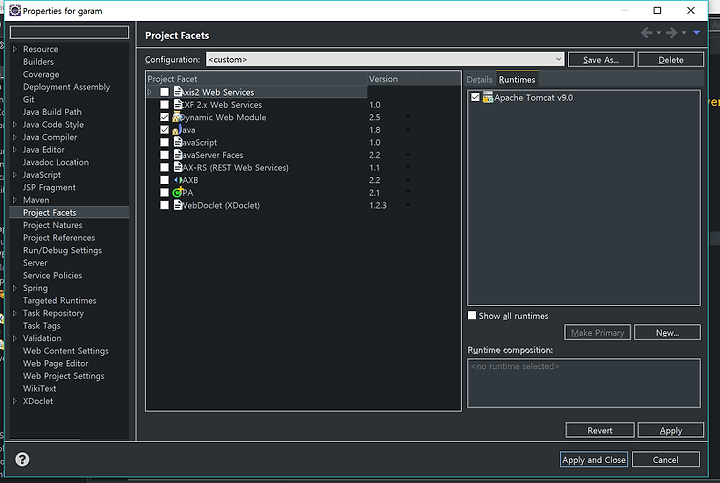Expand the Java Code Style tree node
720x483 pixels.
(15, 124)
